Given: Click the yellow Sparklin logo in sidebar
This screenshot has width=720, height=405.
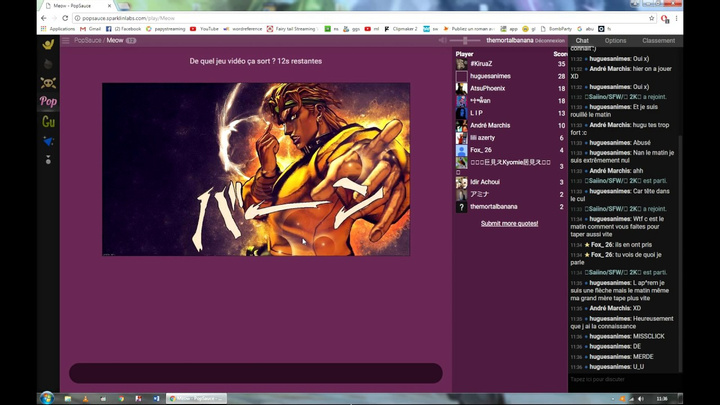Looking at the screenshot, I should pyautogui.click(x=48, y=44).
